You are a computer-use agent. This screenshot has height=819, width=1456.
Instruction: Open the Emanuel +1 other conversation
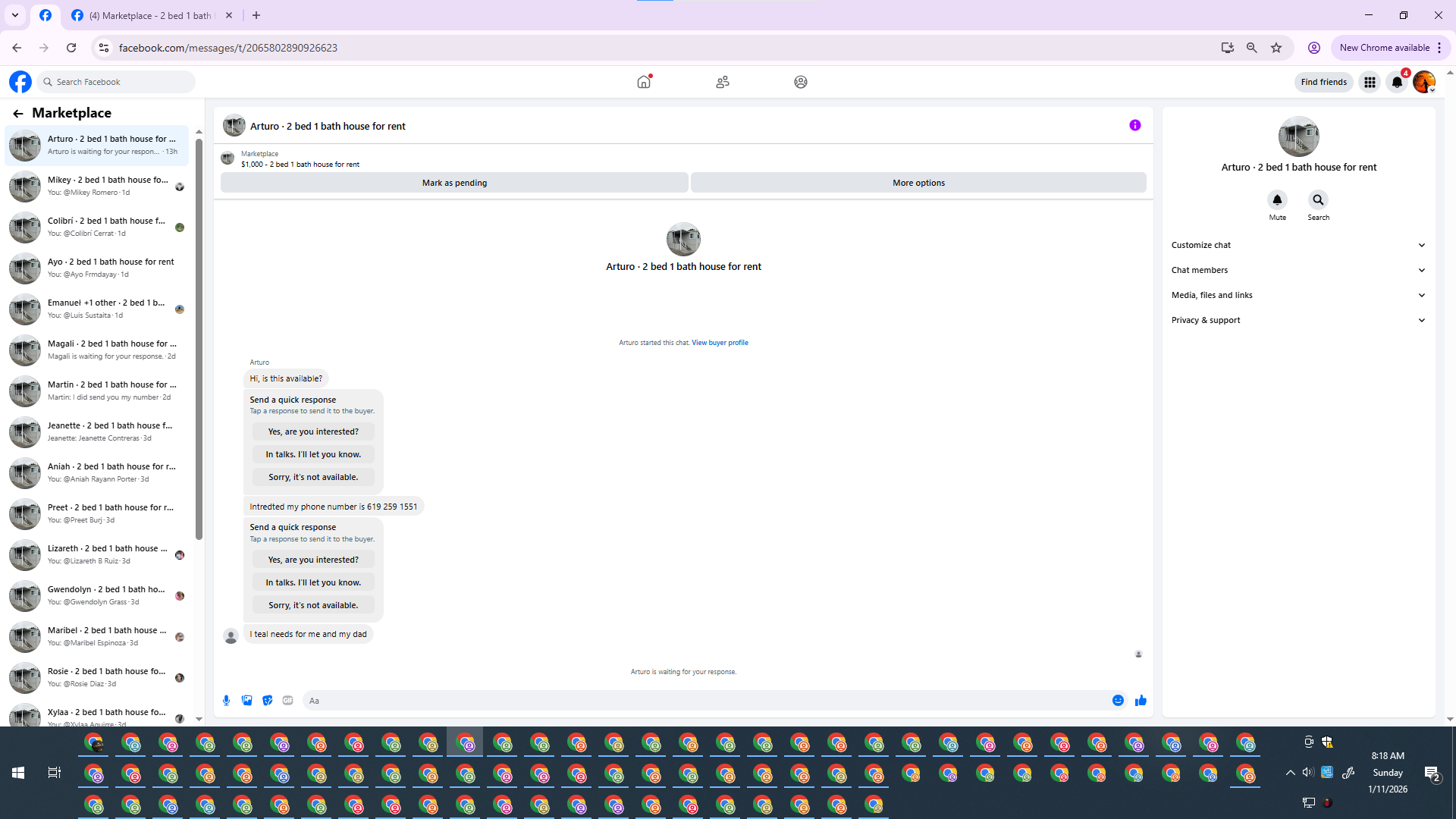(x=97, y=309)
